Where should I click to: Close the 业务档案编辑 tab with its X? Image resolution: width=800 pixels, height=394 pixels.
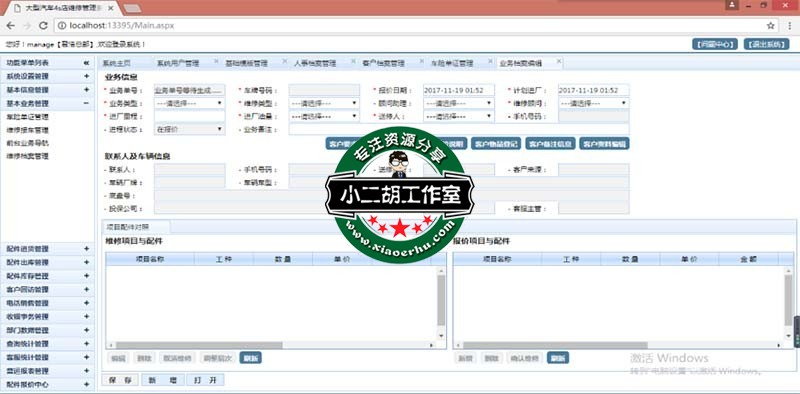click(x=559, y=61)
